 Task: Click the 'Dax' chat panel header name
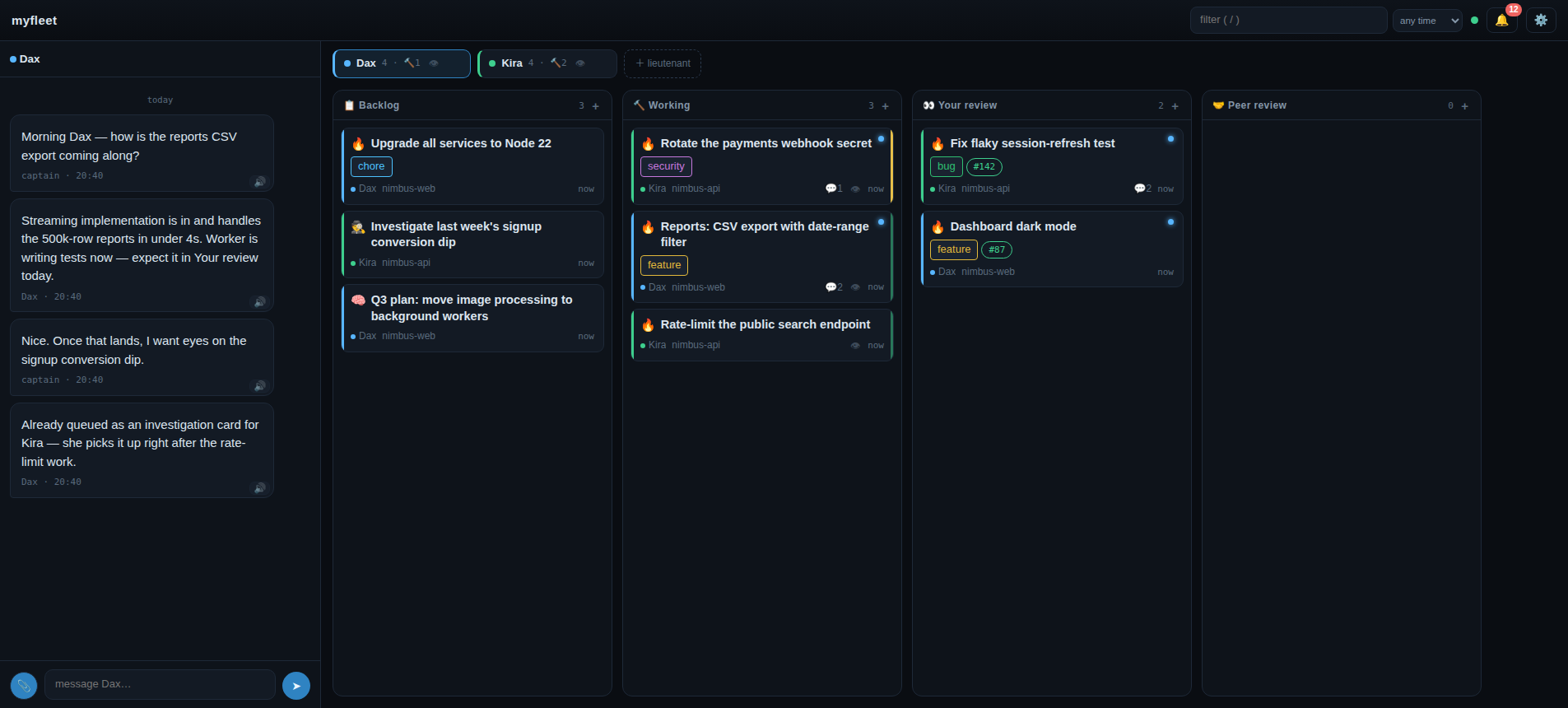(x=30, y=59)
